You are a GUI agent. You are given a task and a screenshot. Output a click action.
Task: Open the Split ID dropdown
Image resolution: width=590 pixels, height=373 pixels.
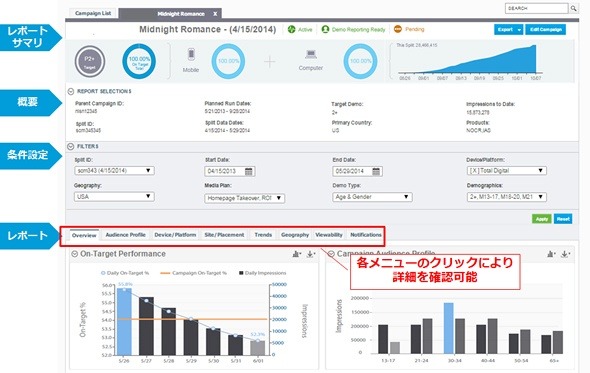114,171
